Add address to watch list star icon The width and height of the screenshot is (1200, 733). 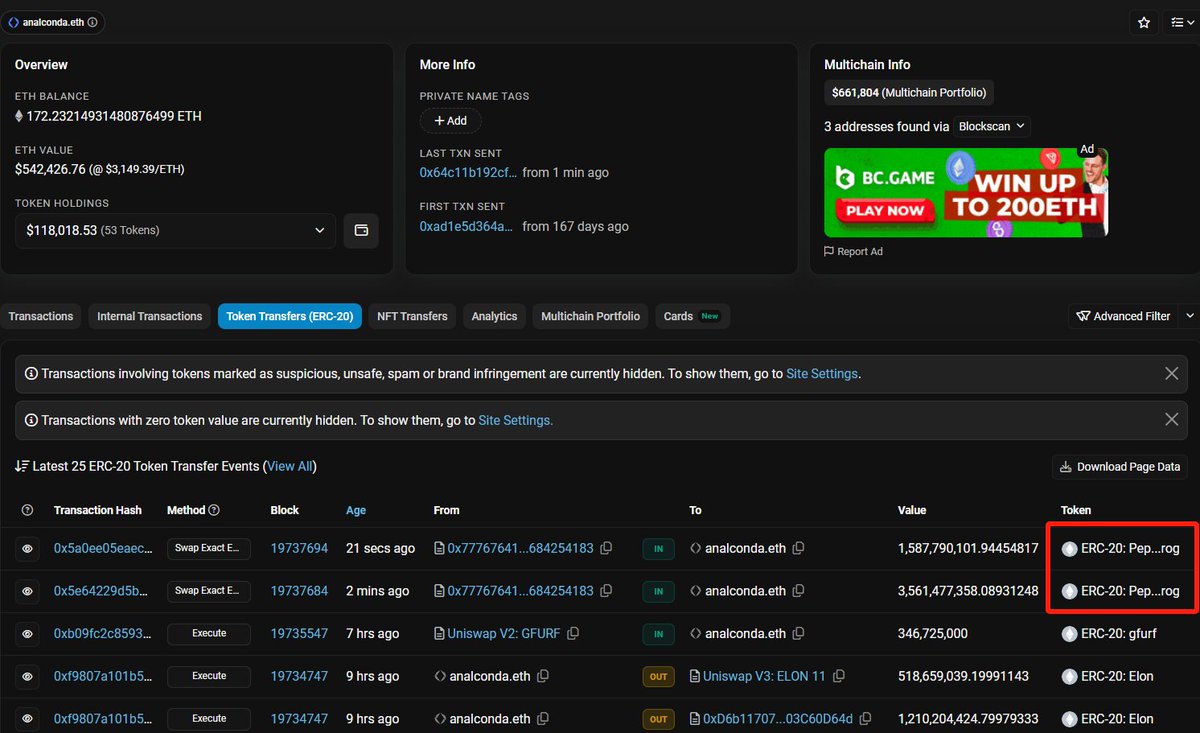[1144, 22]
